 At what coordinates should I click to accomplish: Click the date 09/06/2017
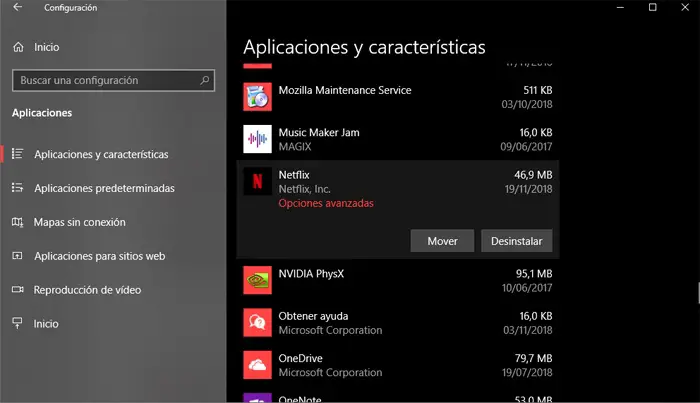(x=526, y=147)
